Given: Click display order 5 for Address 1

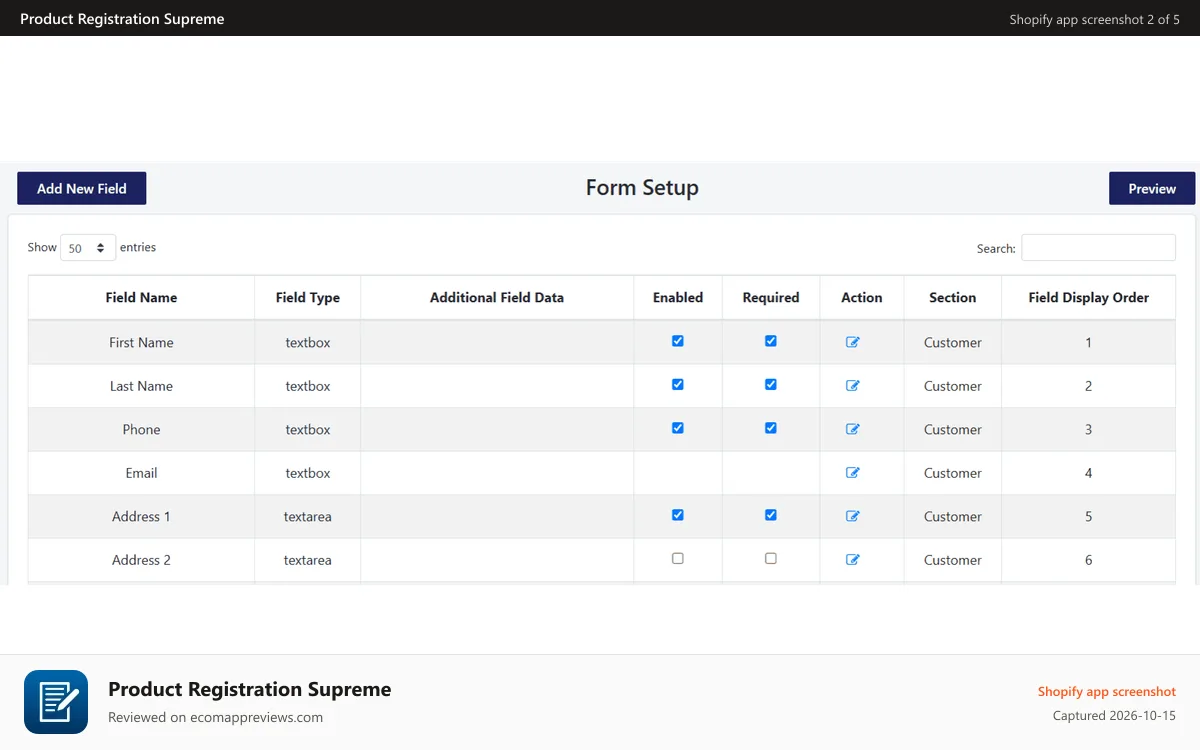Looking at the screenshot, I should [x=1089, y=517].
